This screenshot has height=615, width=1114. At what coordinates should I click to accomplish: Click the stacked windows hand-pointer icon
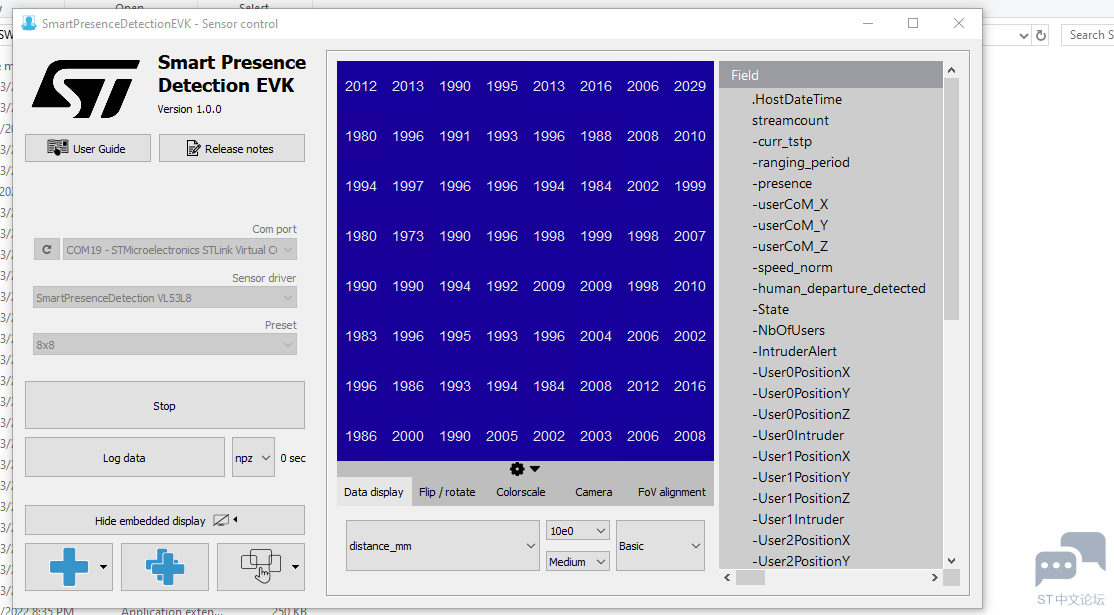(261, 567)
